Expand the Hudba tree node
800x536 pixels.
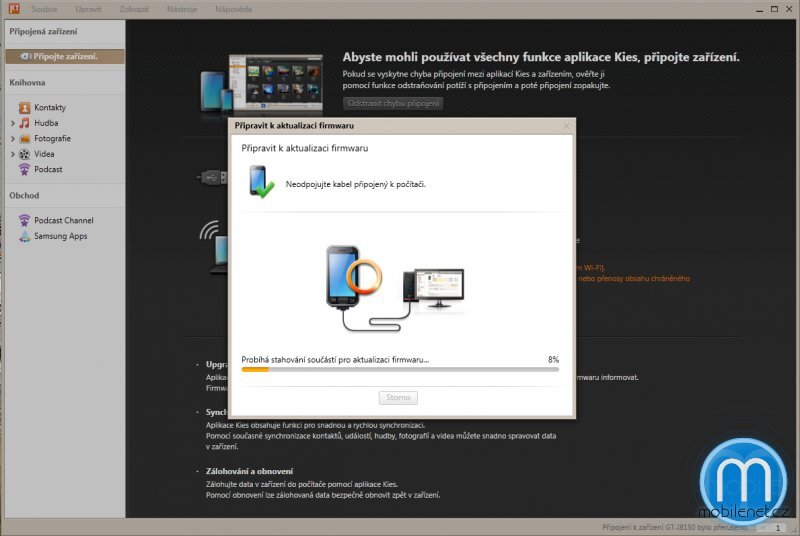[13, 123]
